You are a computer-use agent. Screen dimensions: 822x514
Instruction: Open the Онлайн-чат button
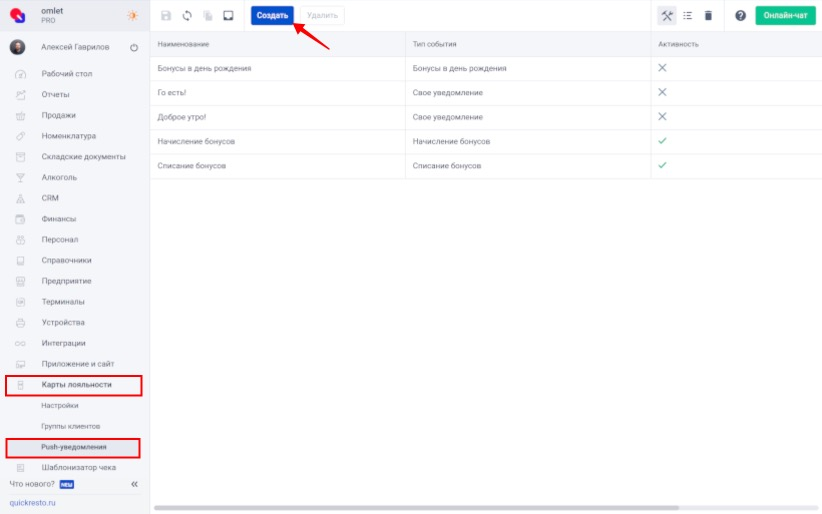click(x=785, y=16)
